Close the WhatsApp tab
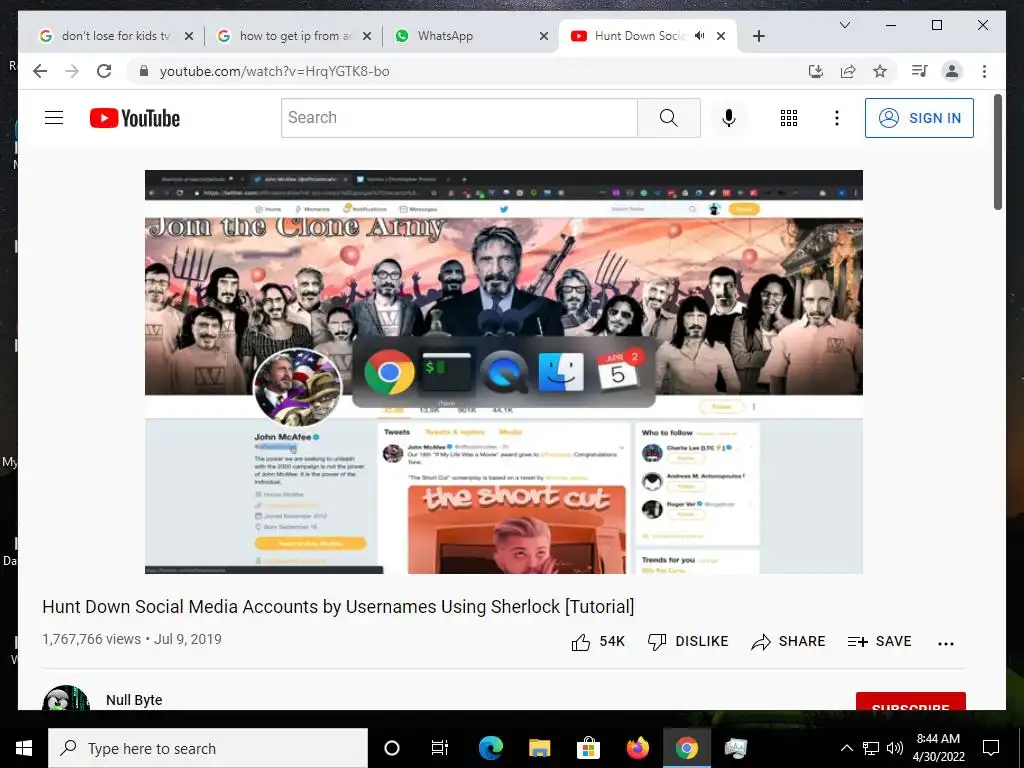Viewport: 1024px width, 768px height. [543, 36]
